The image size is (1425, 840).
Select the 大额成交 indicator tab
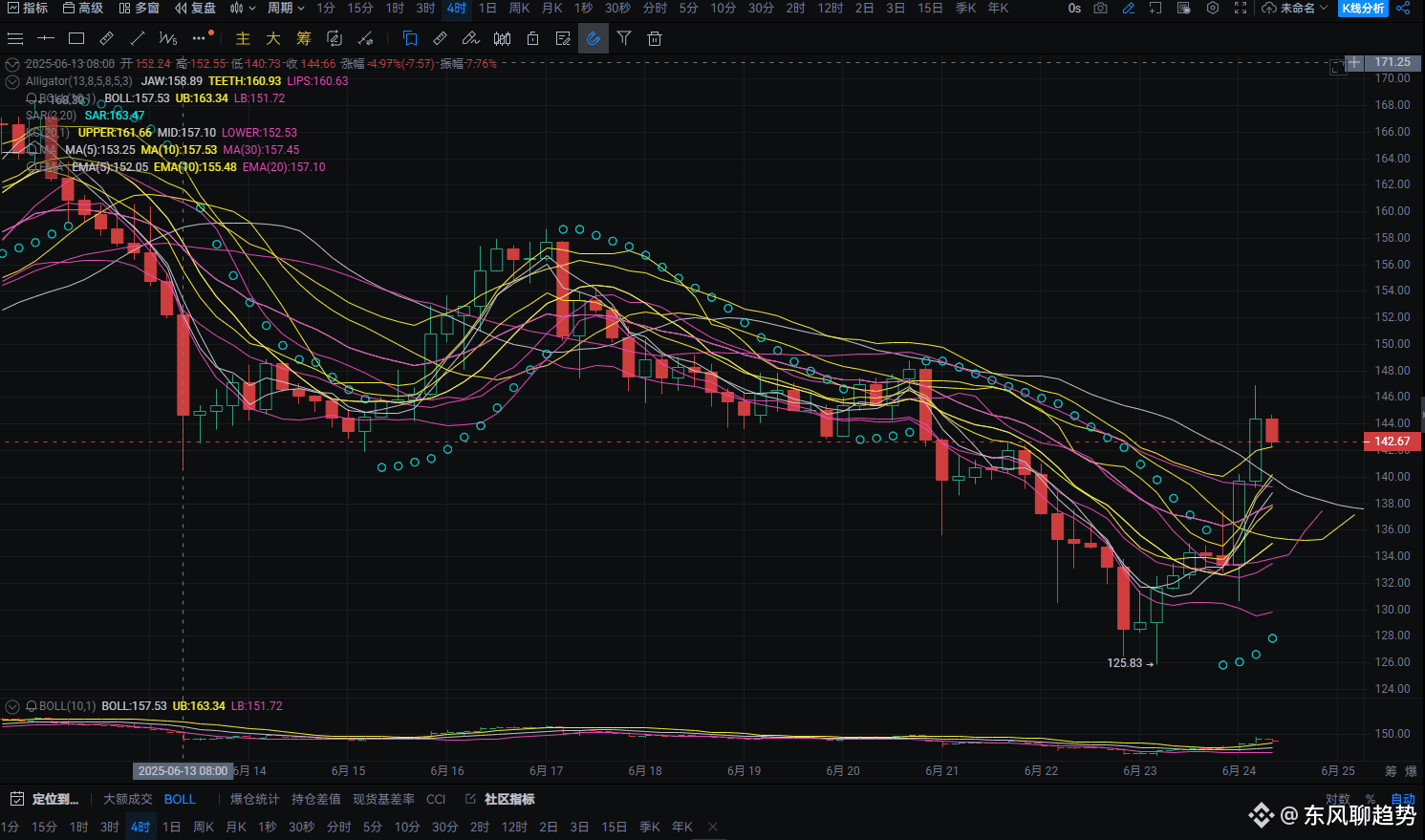click(128, 799)
